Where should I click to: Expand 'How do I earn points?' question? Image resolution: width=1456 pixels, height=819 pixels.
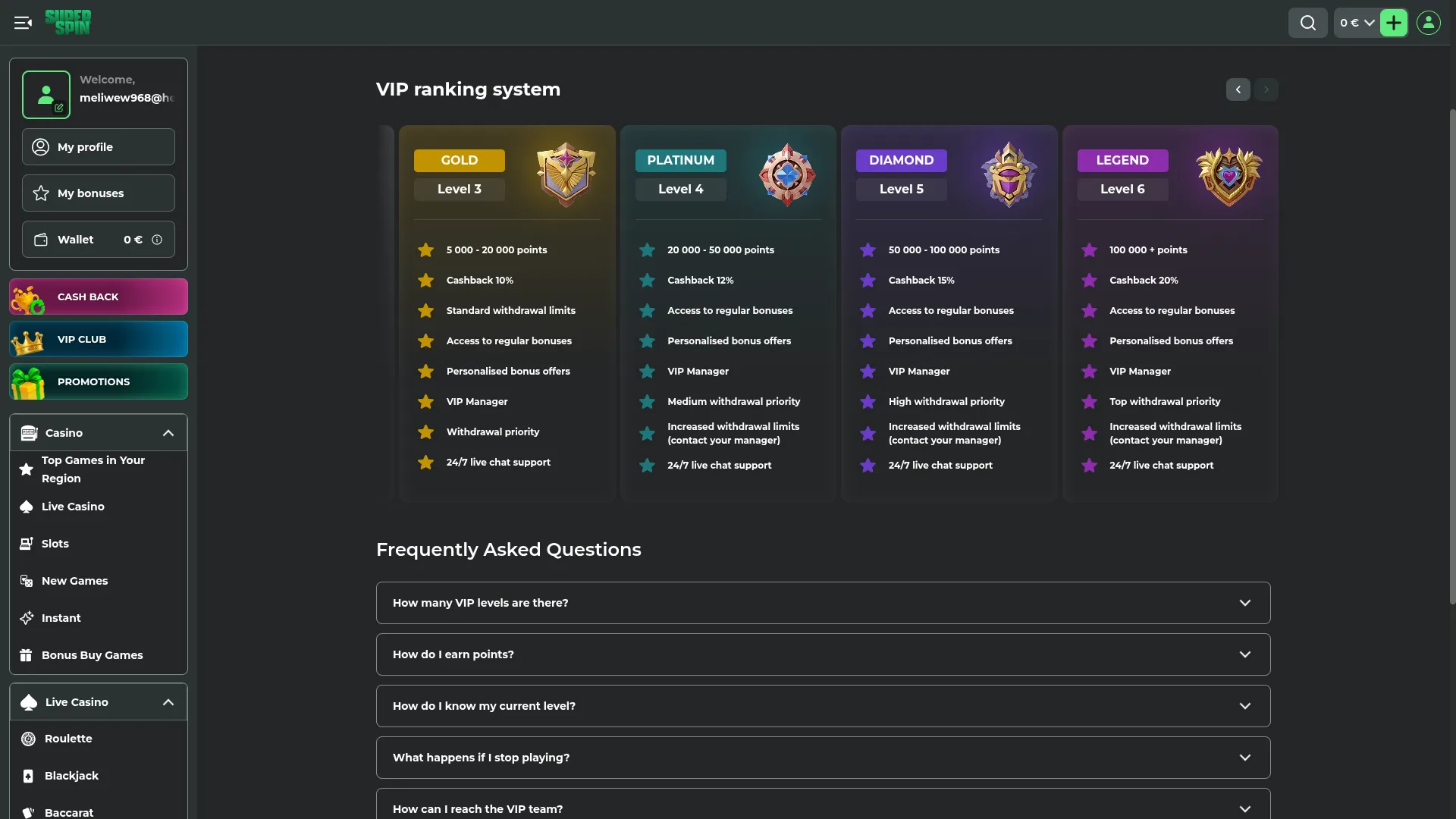(823, 654)
